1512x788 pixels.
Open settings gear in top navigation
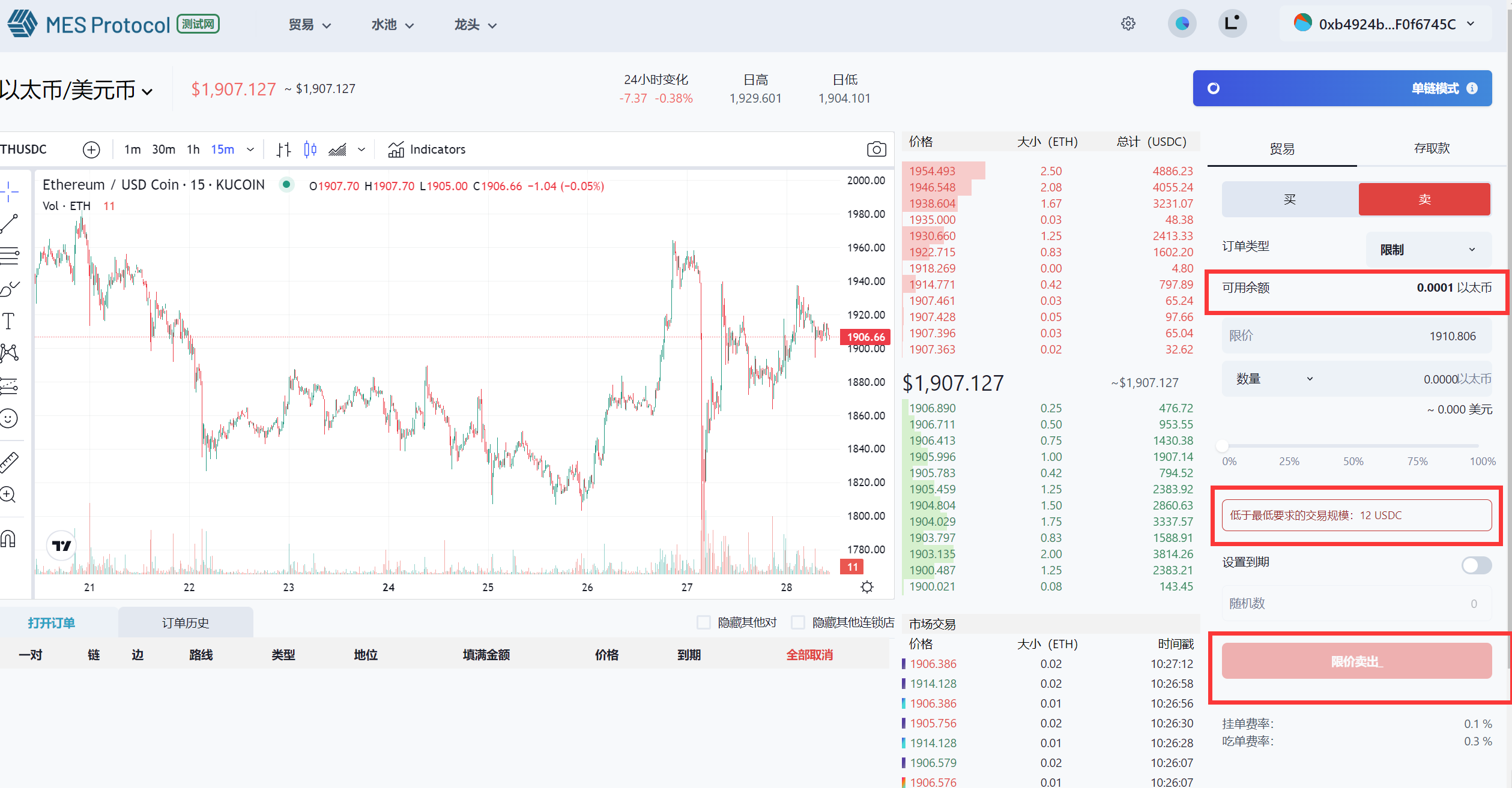click(1128, 24)
